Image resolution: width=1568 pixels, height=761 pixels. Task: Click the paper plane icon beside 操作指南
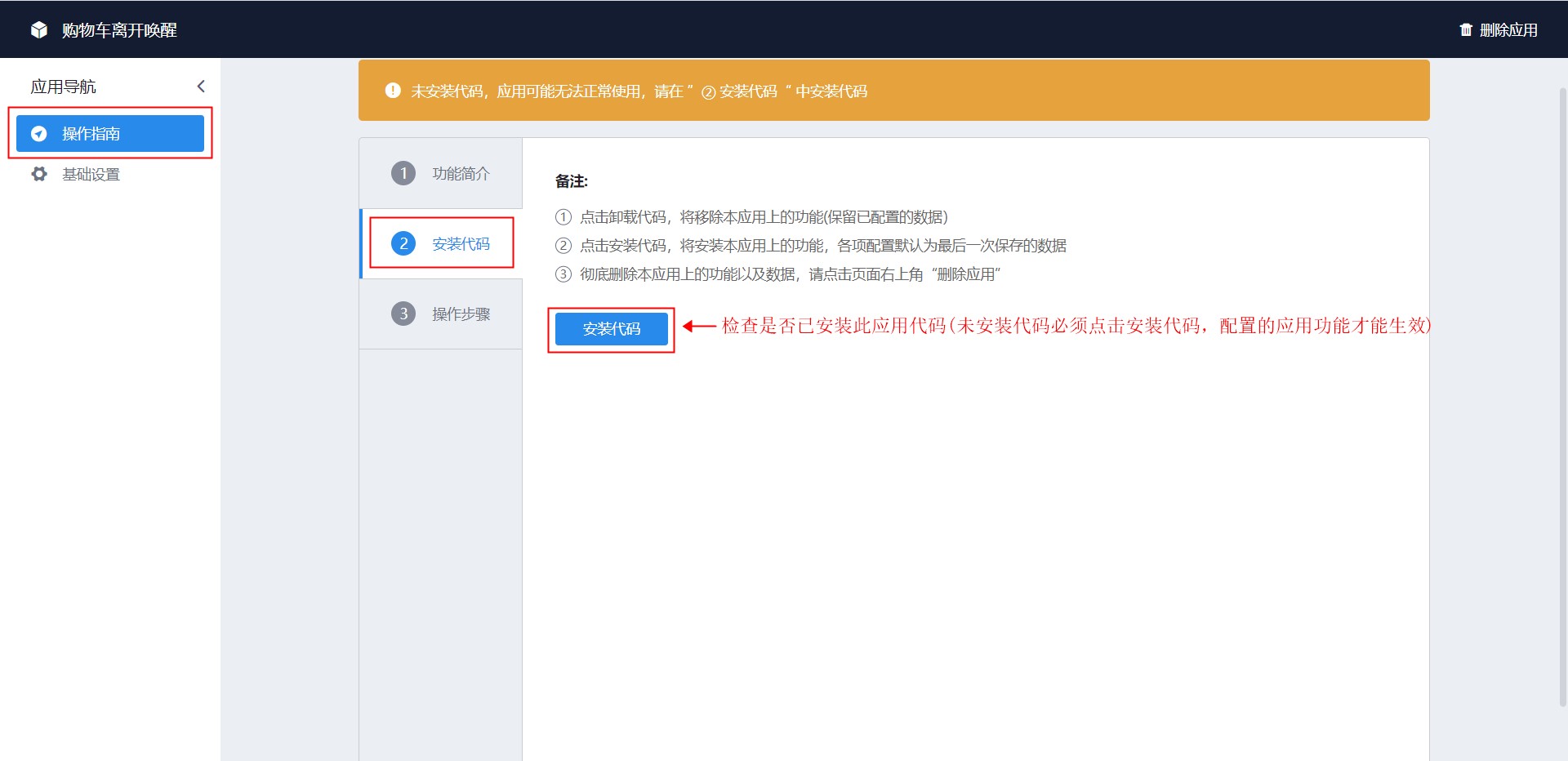[x=38, y=134]
